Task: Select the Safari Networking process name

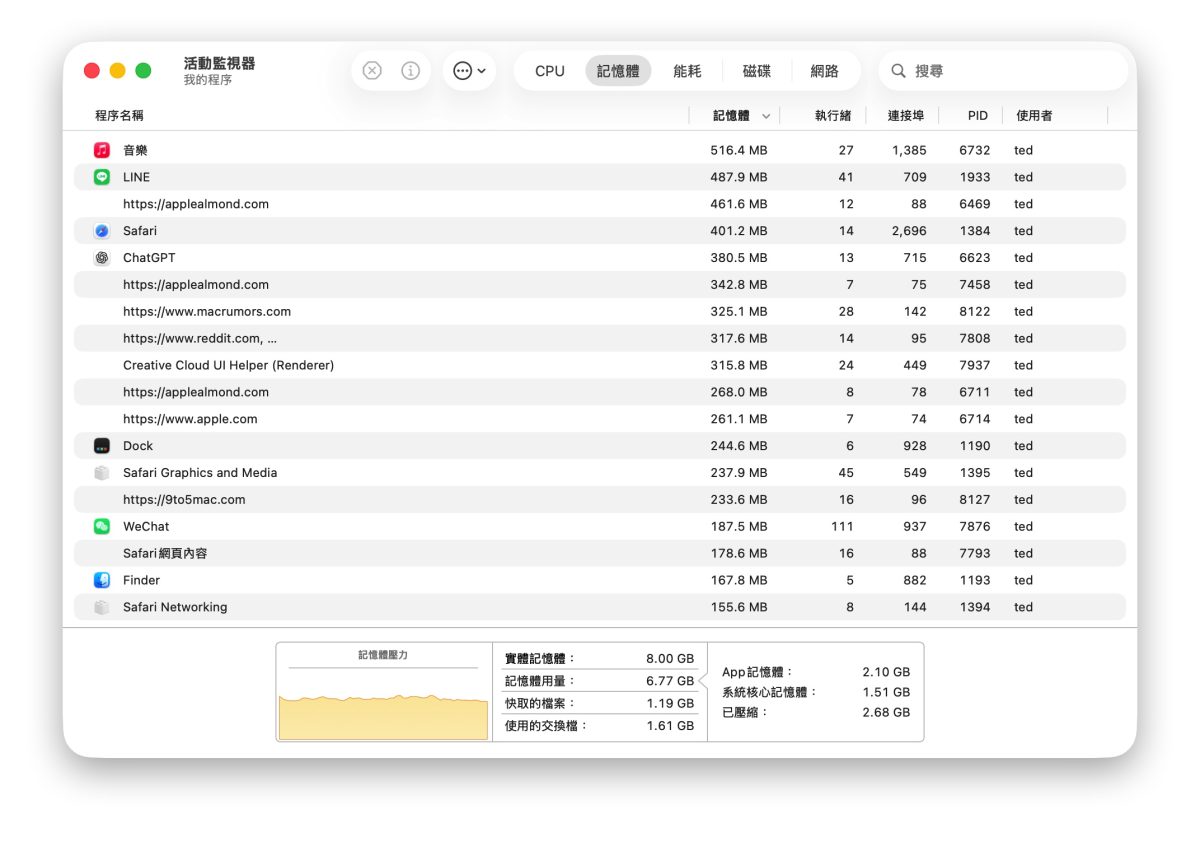Action: click(175, 607)
